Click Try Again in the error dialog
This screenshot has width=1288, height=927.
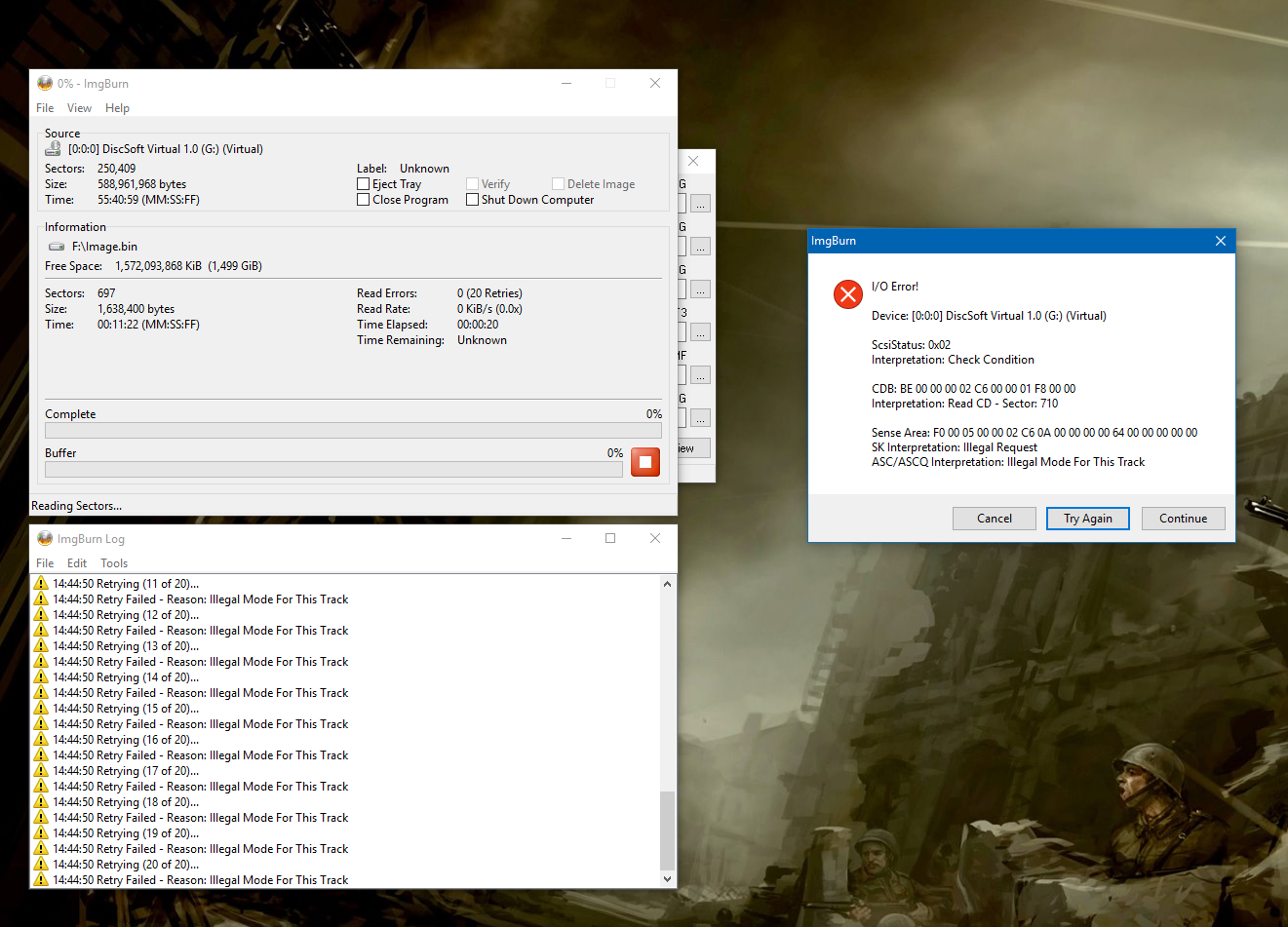(1088, 519)
